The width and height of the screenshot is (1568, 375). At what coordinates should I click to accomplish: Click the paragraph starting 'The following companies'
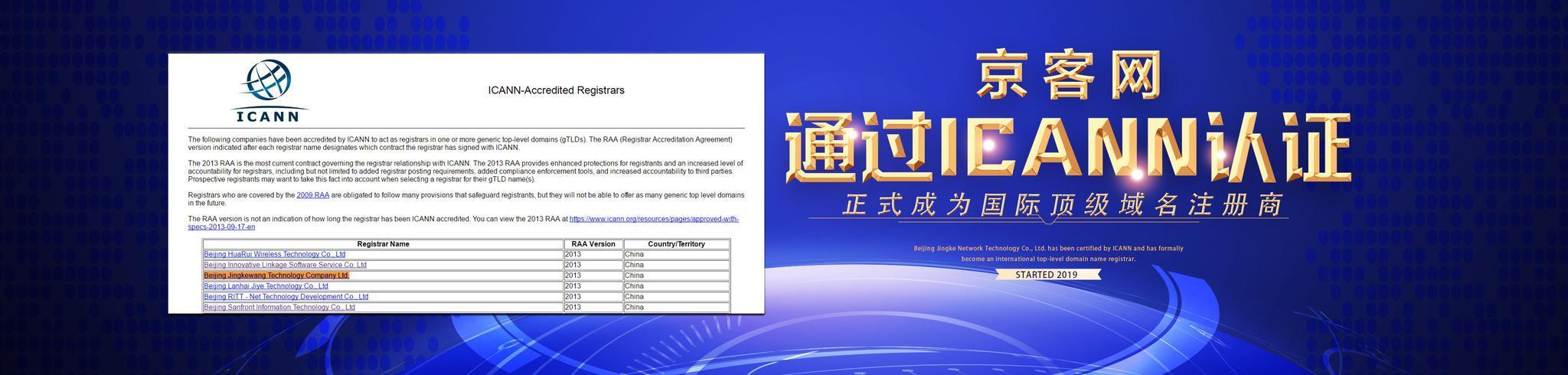coord(460,143)
